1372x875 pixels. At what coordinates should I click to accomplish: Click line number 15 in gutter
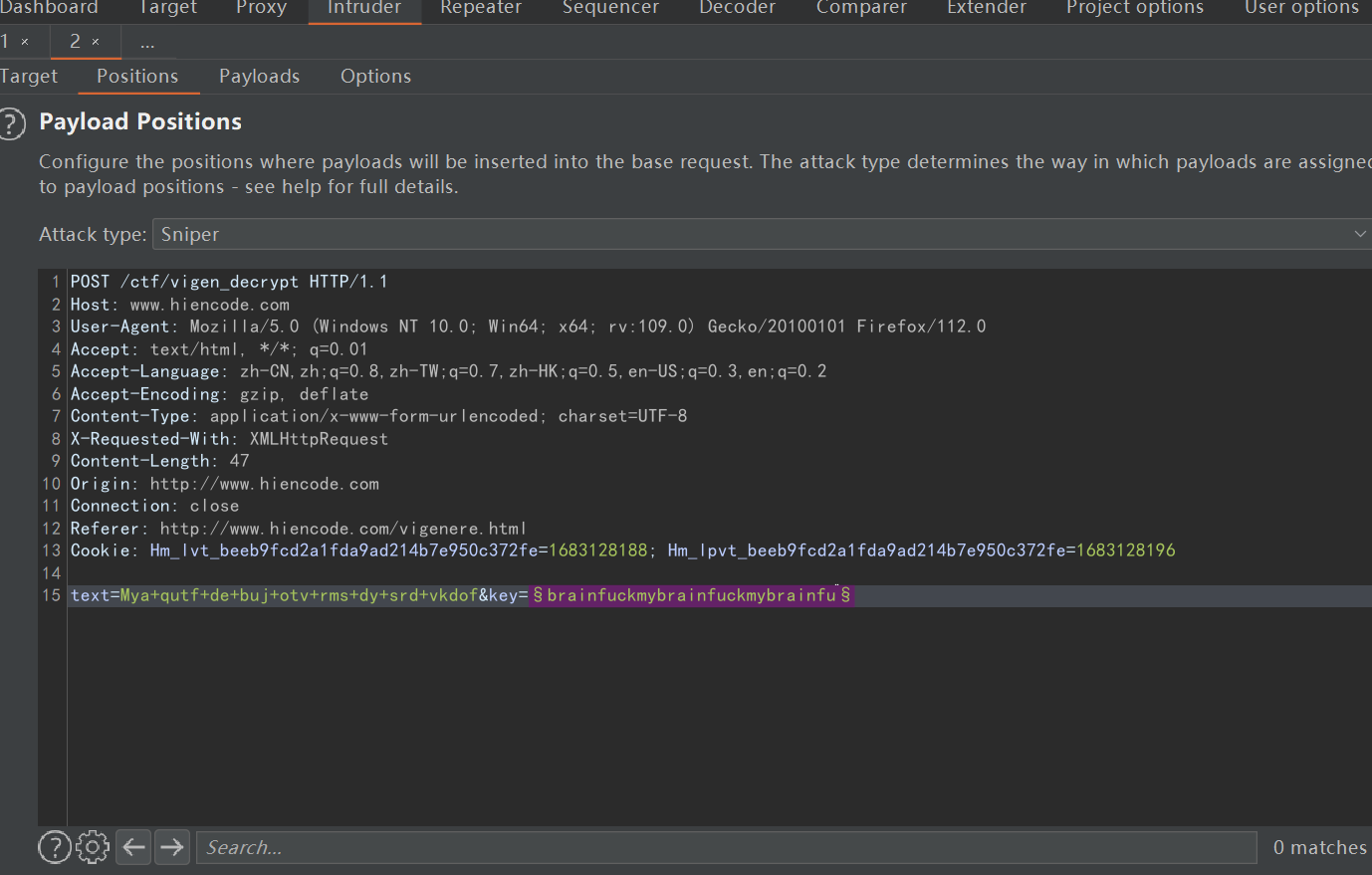coord(52,595)
